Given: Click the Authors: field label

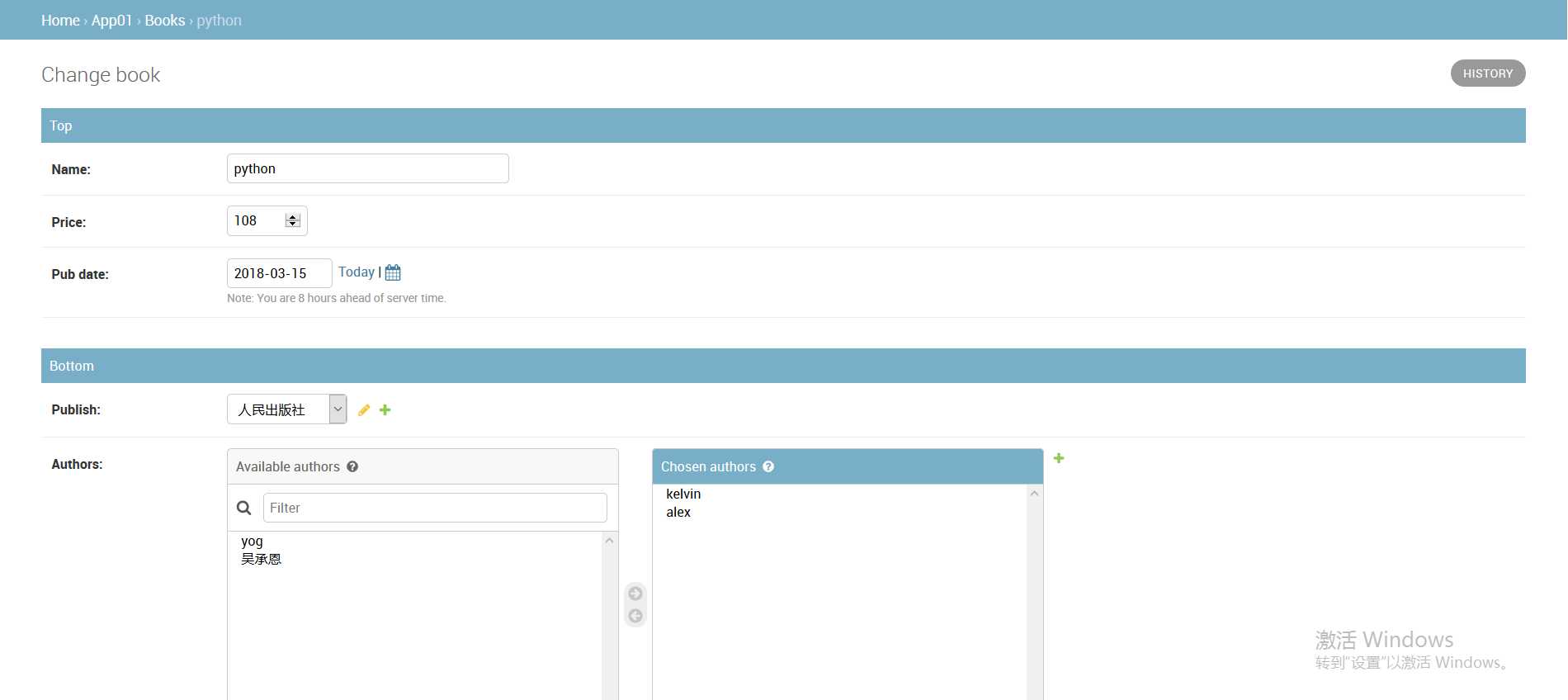Looking at the screenshot, I should (77, 464).
